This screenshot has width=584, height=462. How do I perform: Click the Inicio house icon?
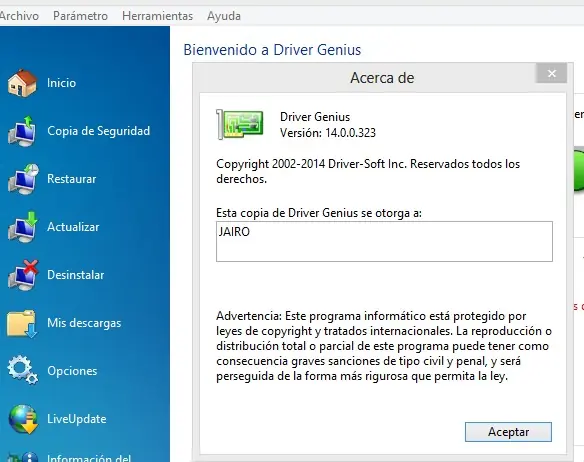[x=22, y=83]
